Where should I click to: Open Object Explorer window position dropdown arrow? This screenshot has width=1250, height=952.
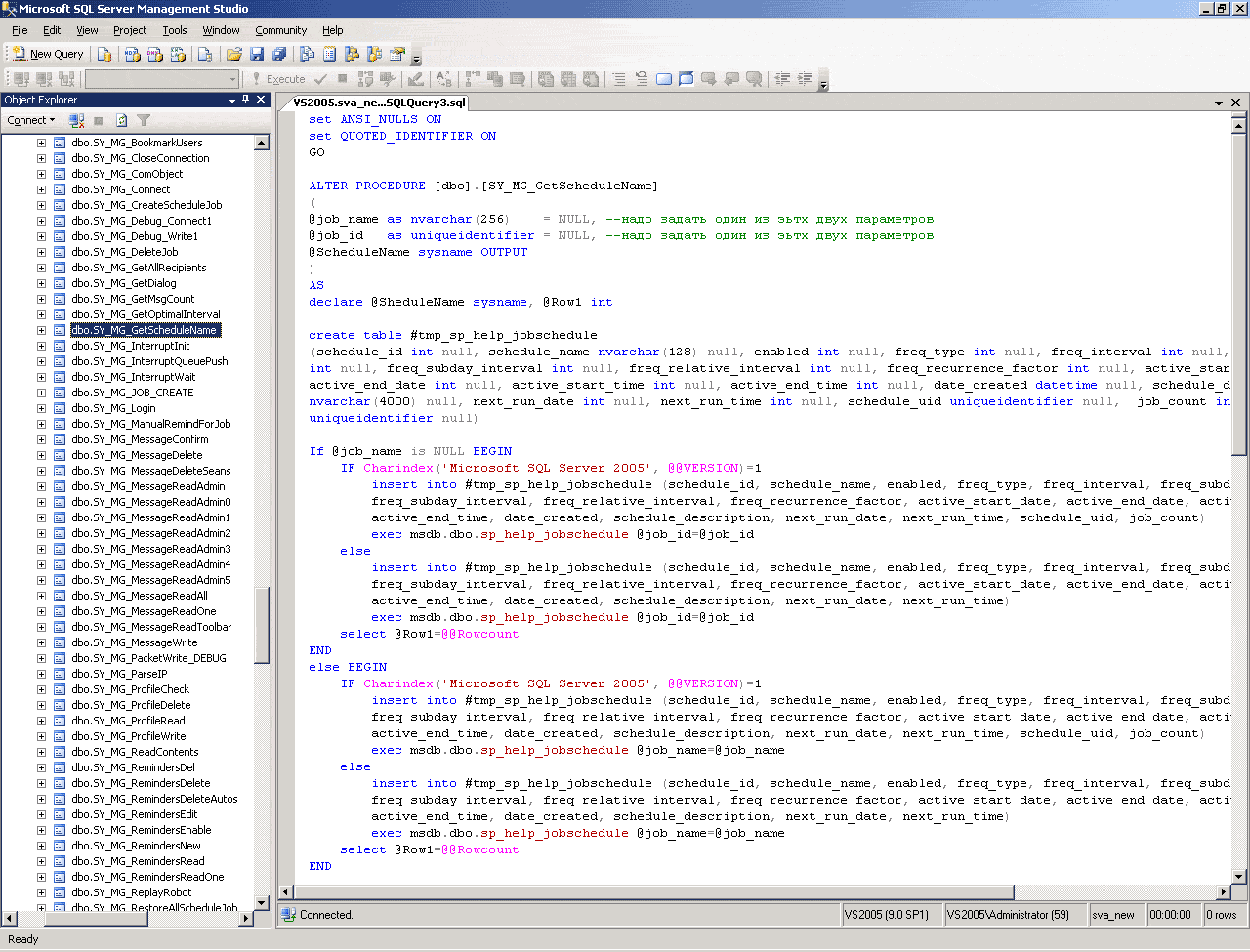pos(232,100)
